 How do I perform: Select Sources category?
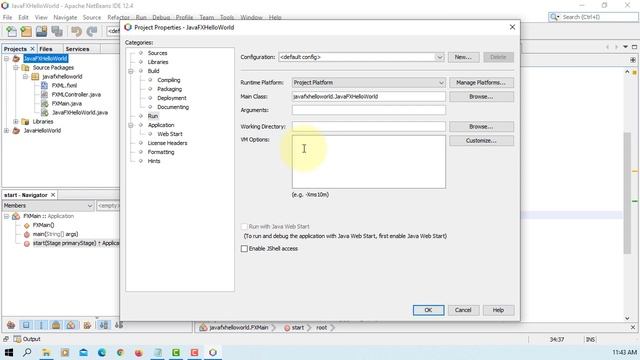coord(158,53)
